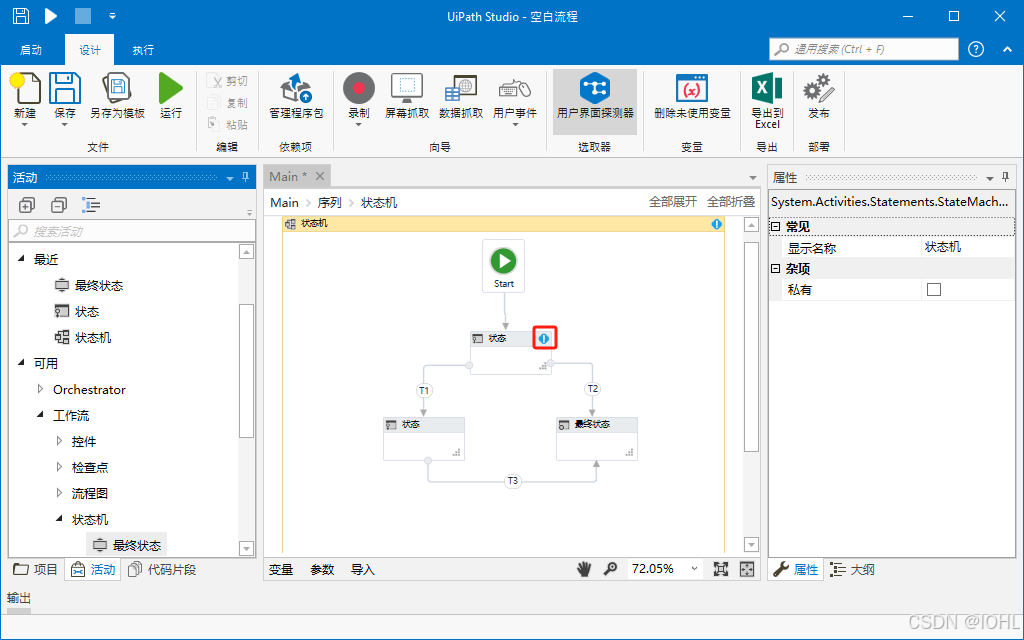Viewport: 1024px width, 640px height.
Task: Toggle the 私有 checkbox in properties
Action: pyautogui.click(x=934, y=289)
